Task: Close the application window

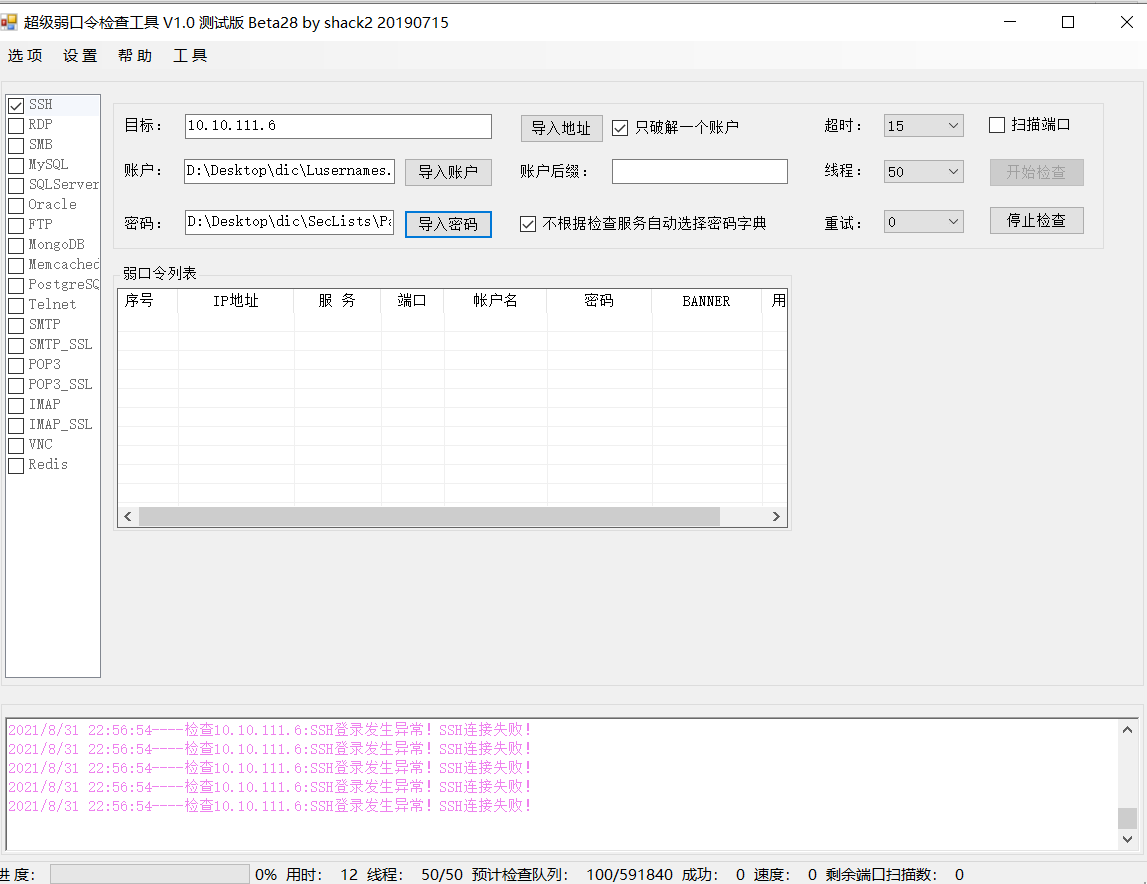Action: 1127,22
